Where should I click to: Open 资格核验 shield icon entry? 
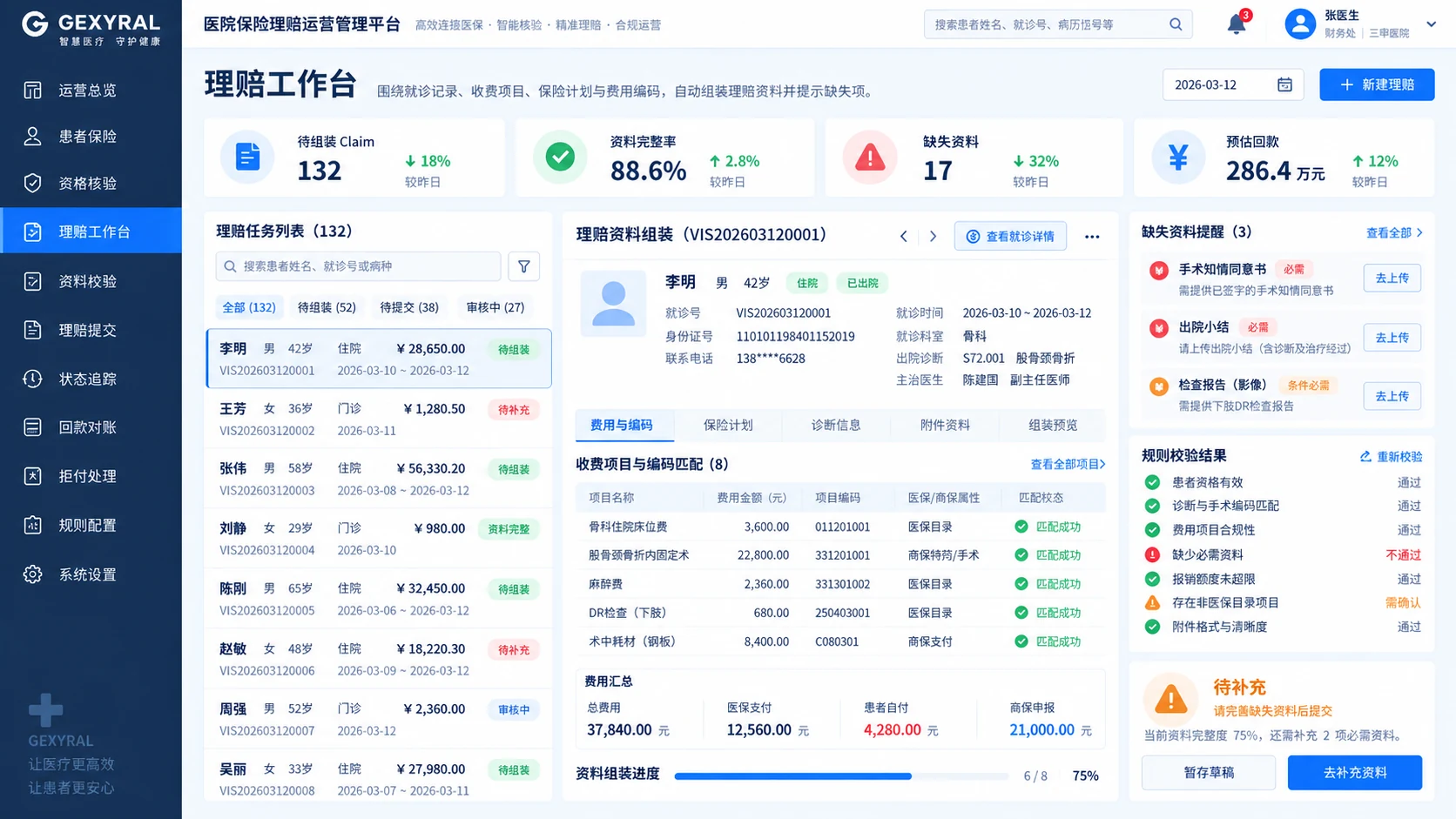click(91, 183)
